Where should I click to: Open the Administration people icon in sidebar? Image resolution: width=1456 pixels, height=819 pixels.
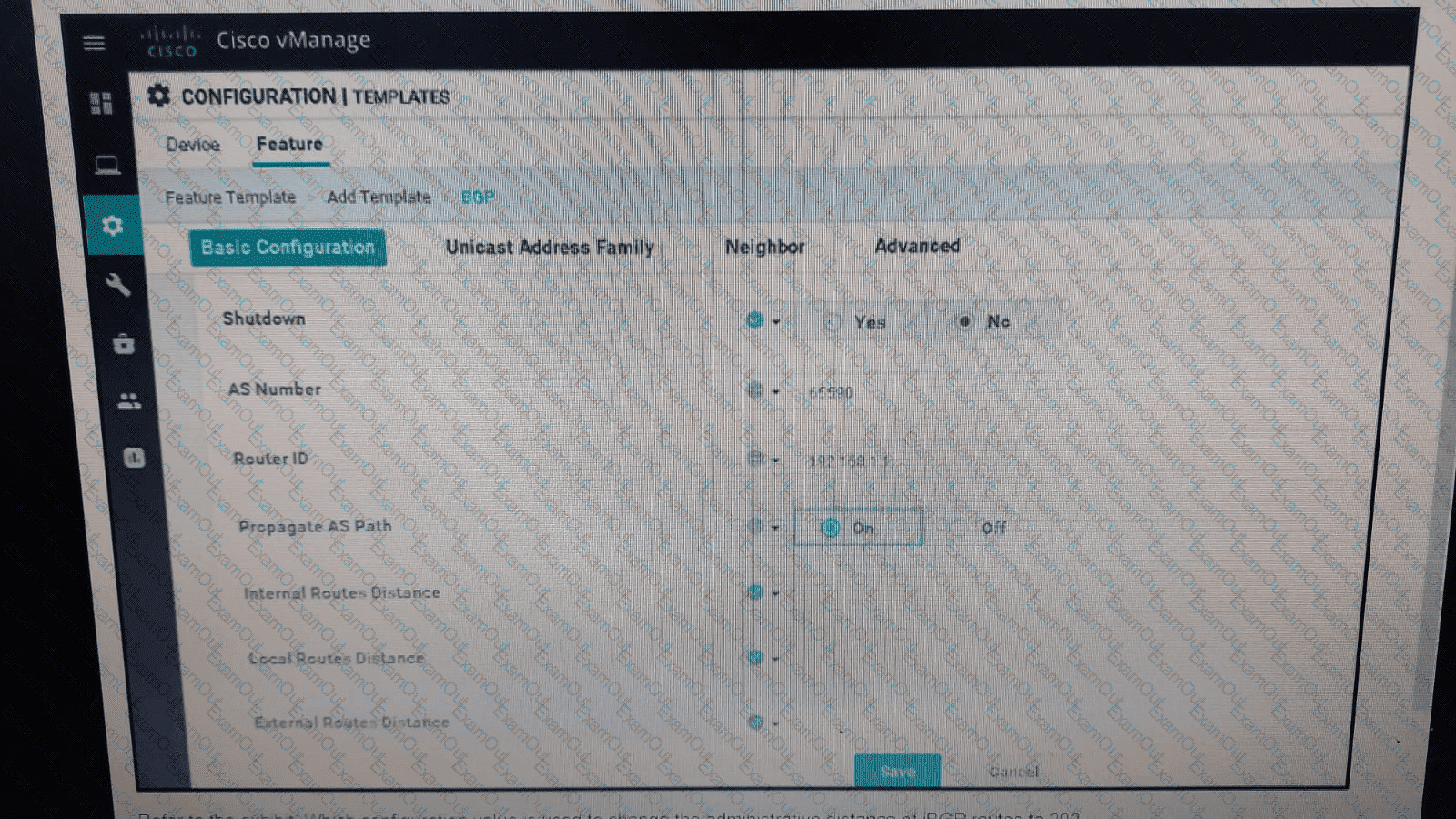coord(129,400)
